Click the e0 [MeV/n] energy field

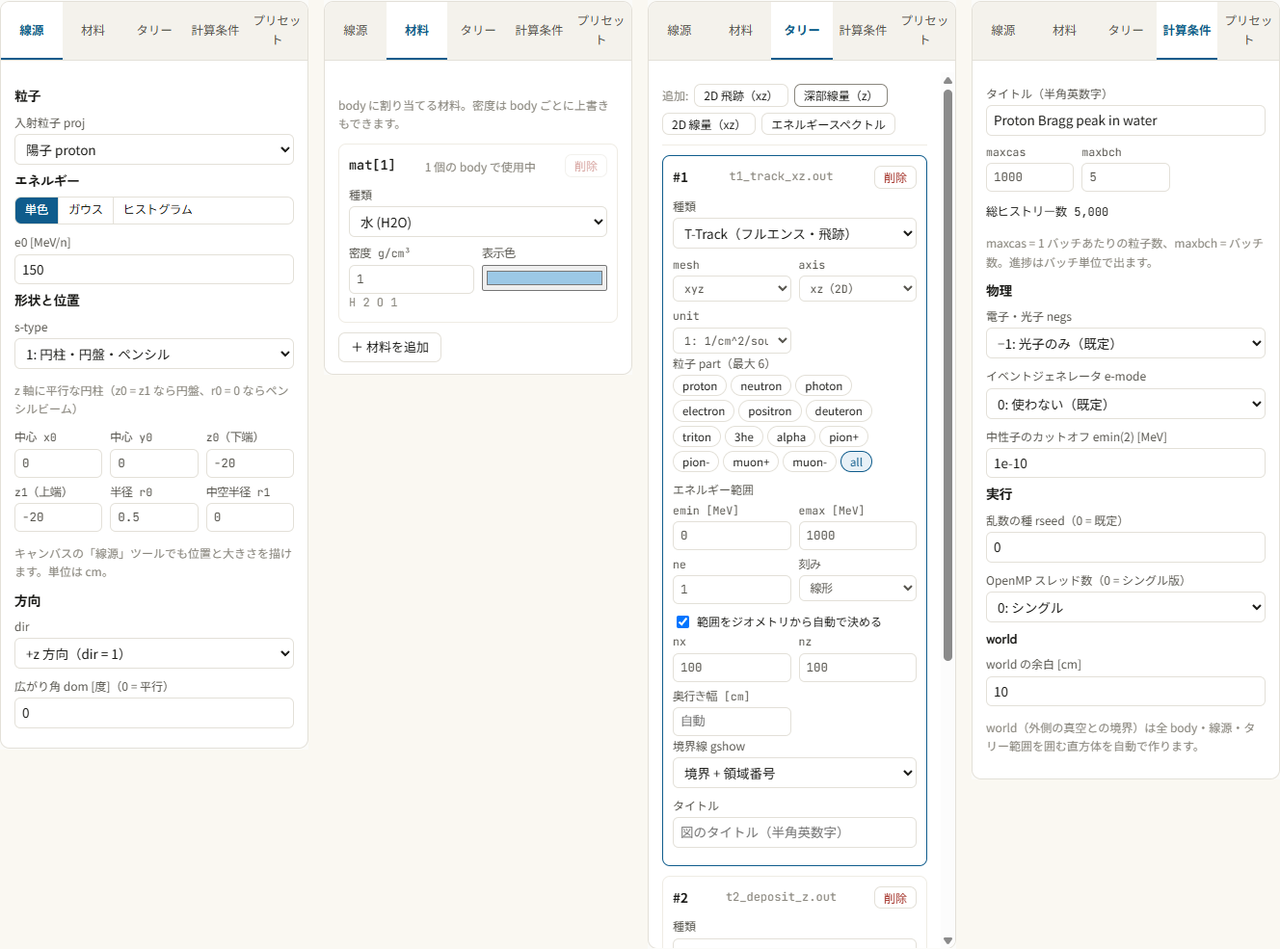coord(154,270)
